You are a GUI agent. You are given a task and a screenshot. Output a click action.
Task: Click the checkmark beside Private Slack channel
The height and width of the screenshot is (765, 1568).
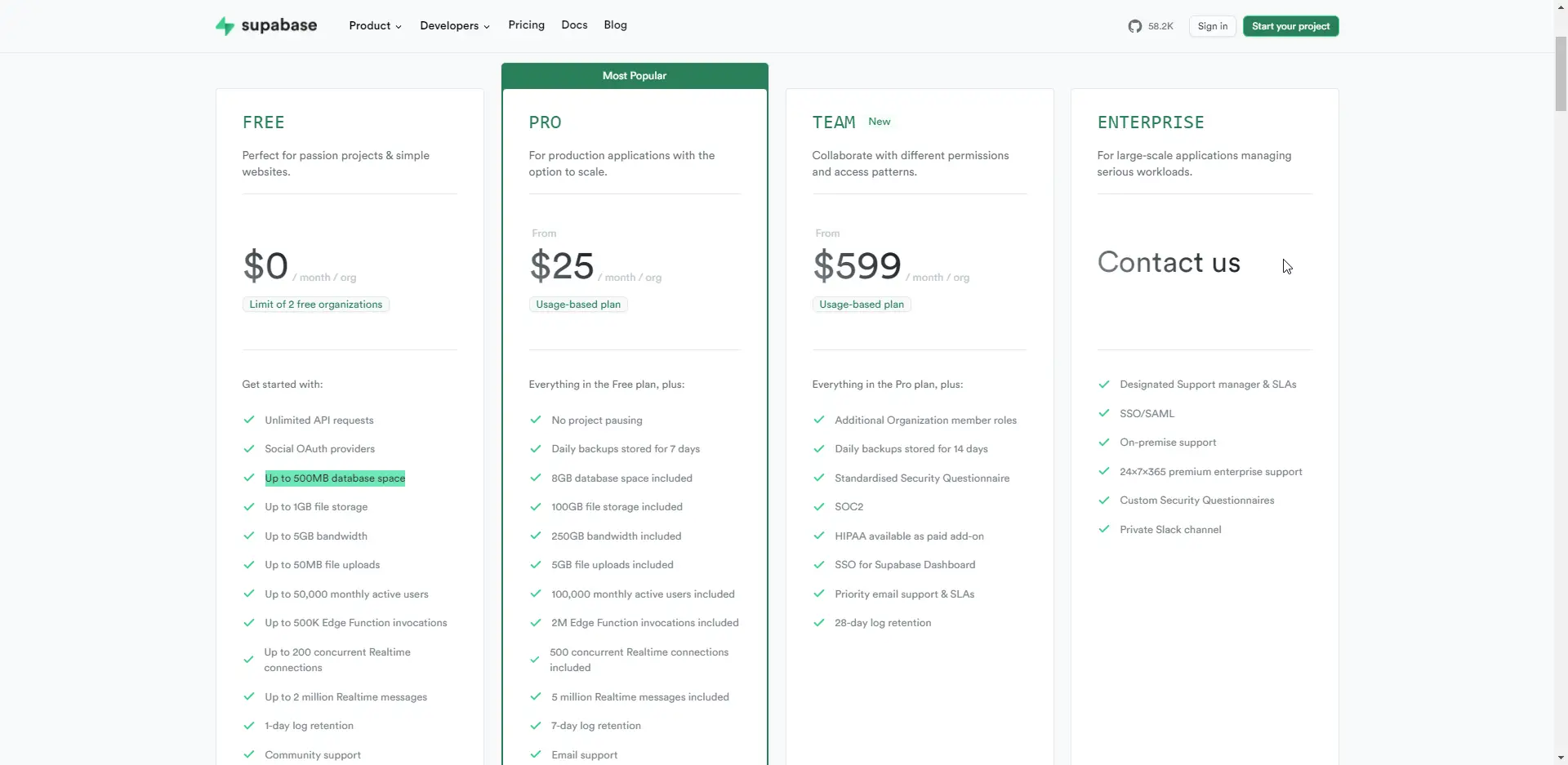tap(1104, 529)
